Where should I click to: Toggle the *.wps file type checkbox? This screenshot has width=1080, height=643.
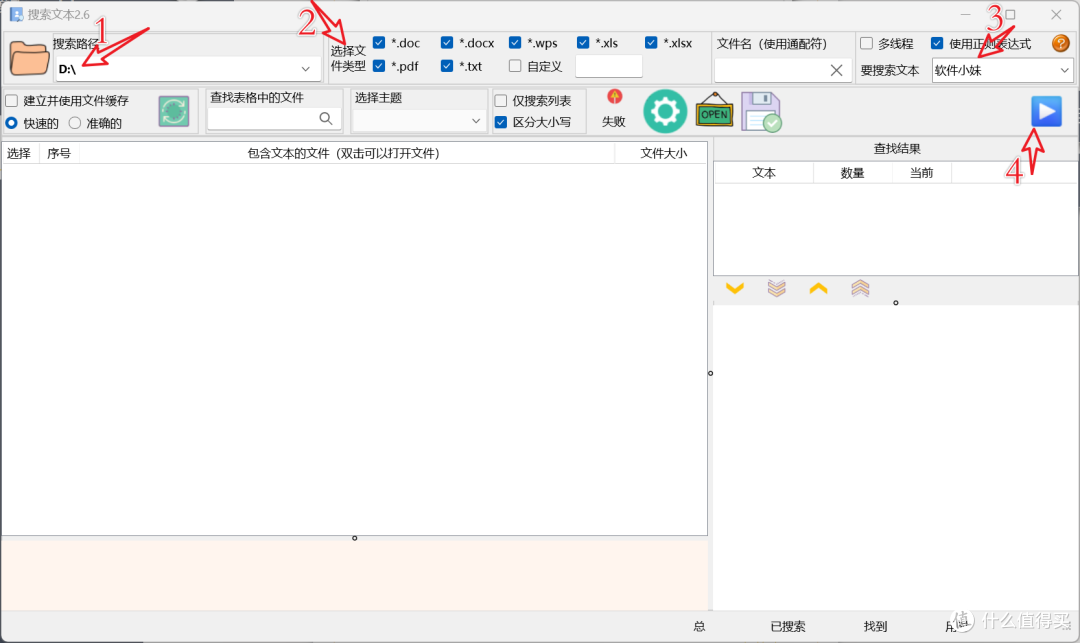[515, 43]
